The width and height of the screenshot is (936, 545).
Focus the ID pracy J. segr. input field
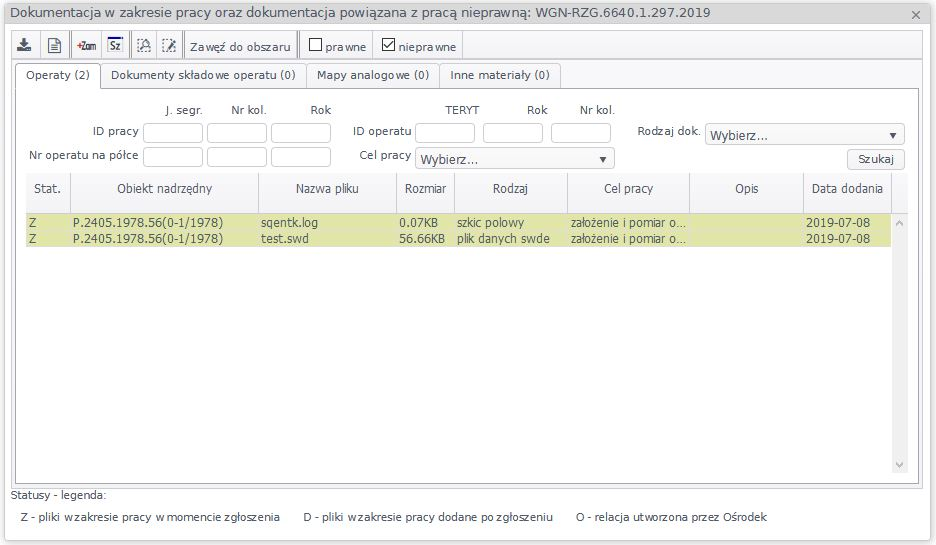[x=173, y=133]
